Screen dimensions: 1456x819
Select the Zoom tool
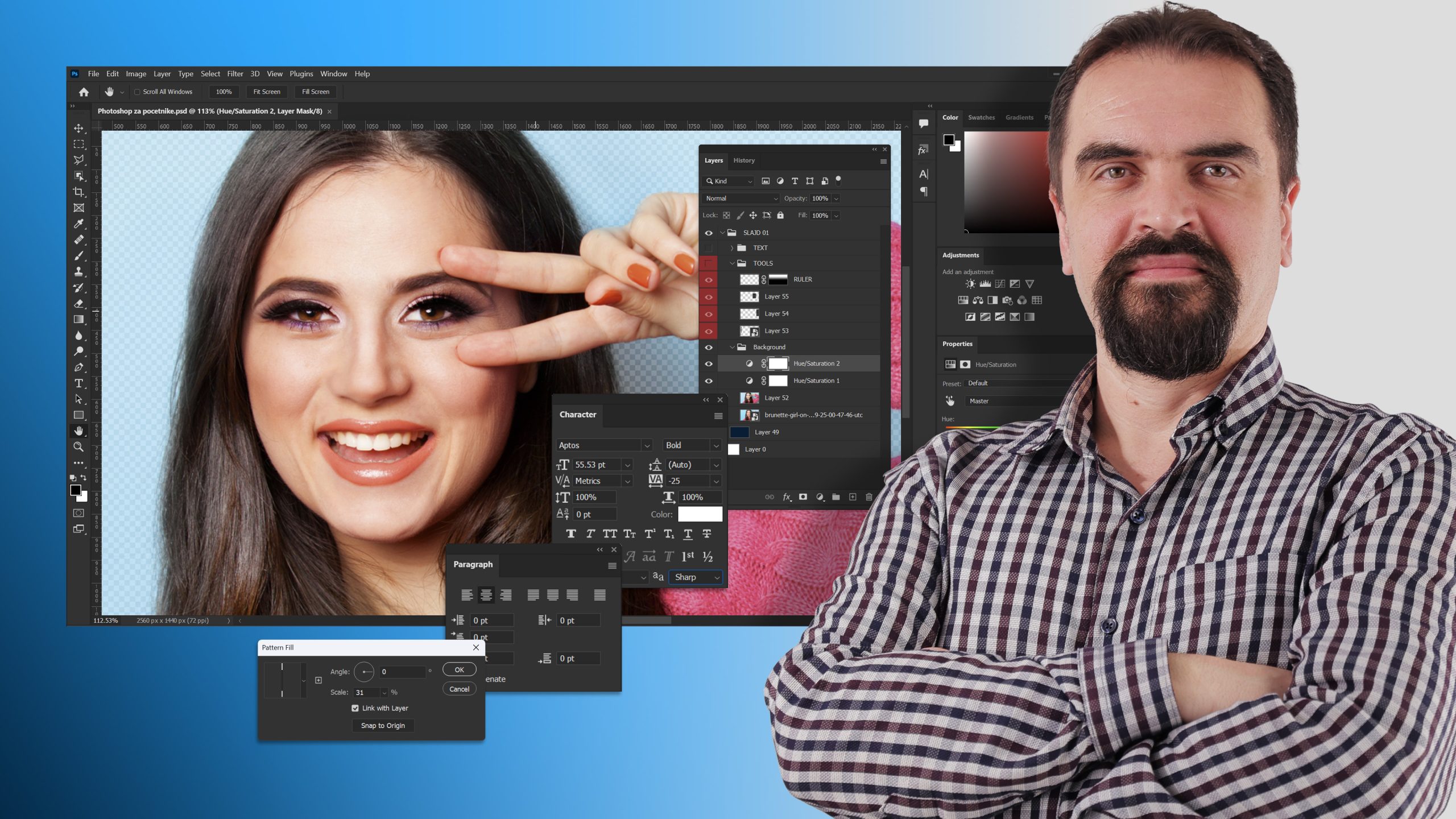pos(78,446)
